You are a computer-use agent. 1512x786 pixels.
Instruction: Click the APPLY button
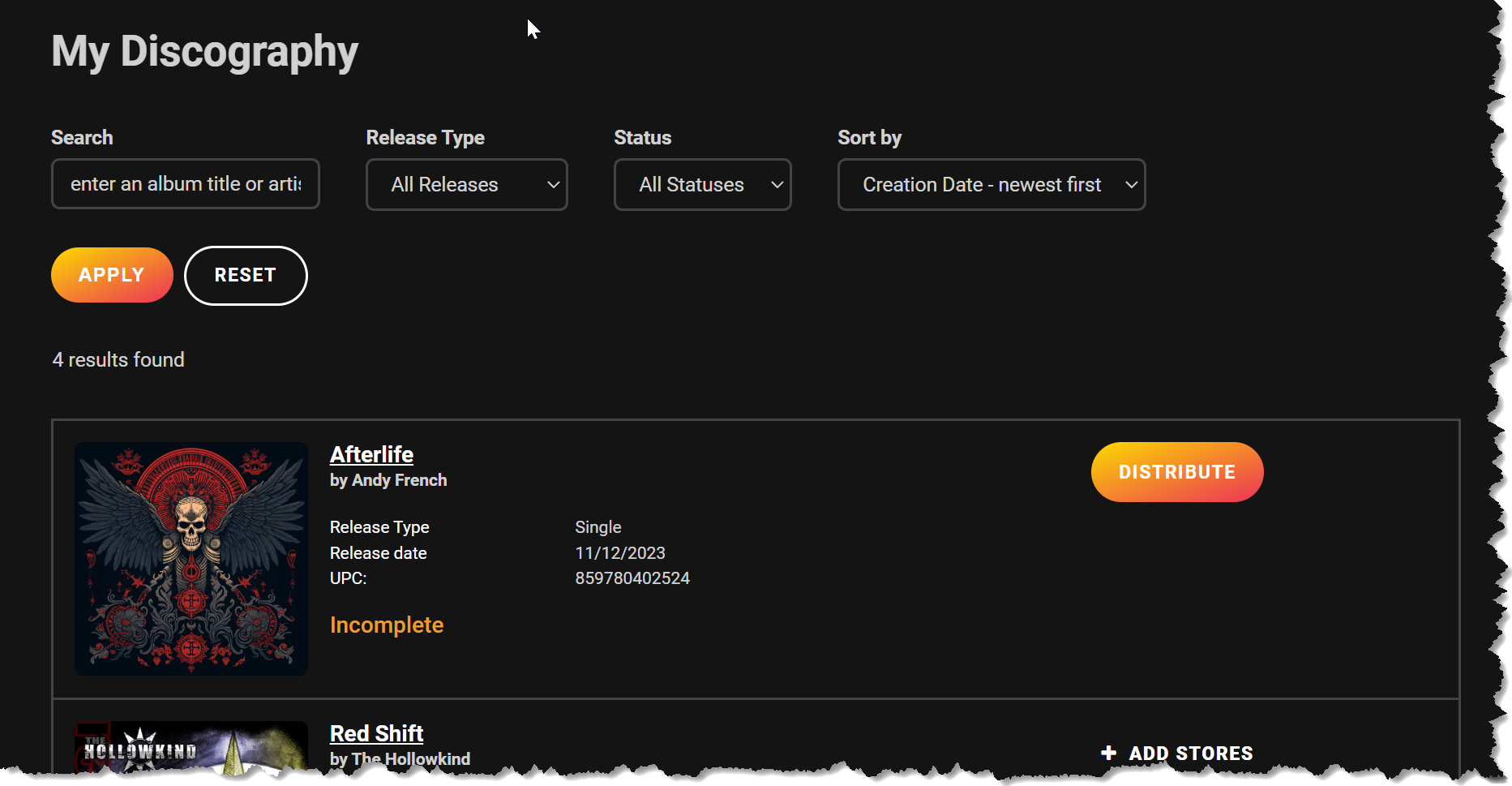[112, 275]
